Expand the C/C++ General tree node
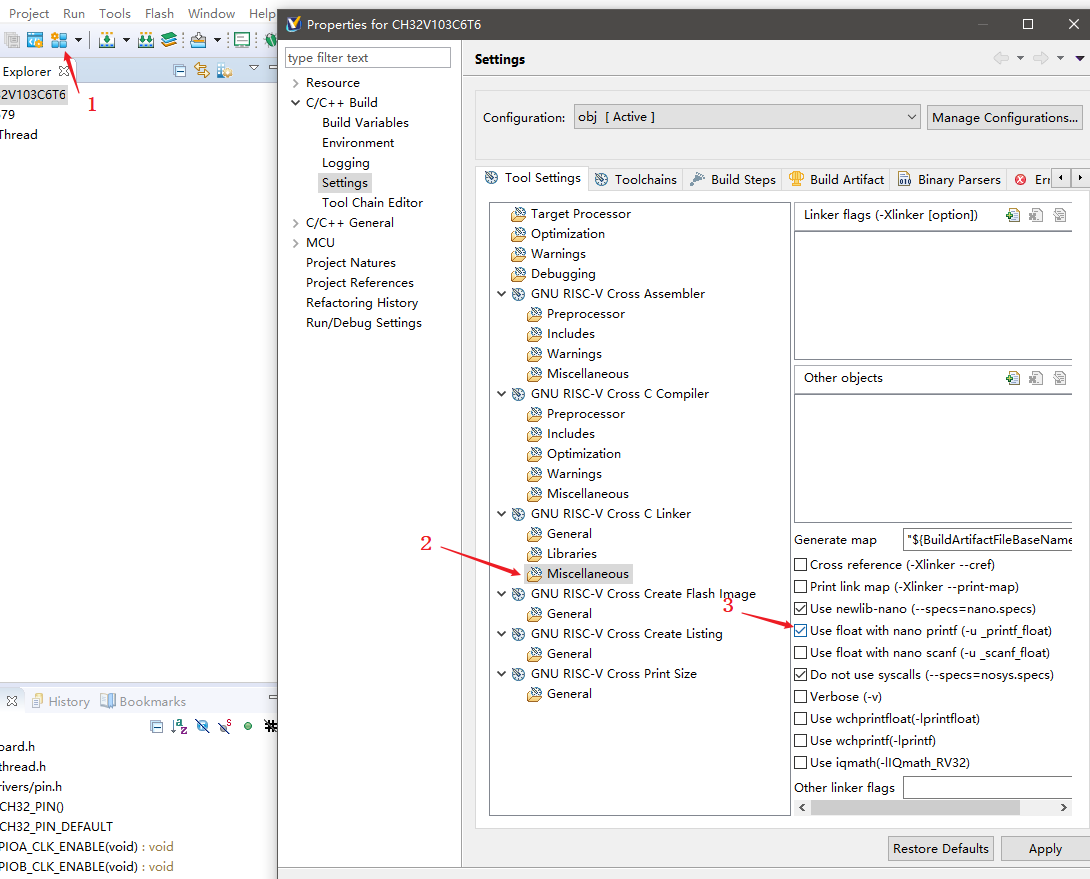Image resolution: width=1090 pixels, height=879 pixels. pyautogui.click(x=295, y=223)
